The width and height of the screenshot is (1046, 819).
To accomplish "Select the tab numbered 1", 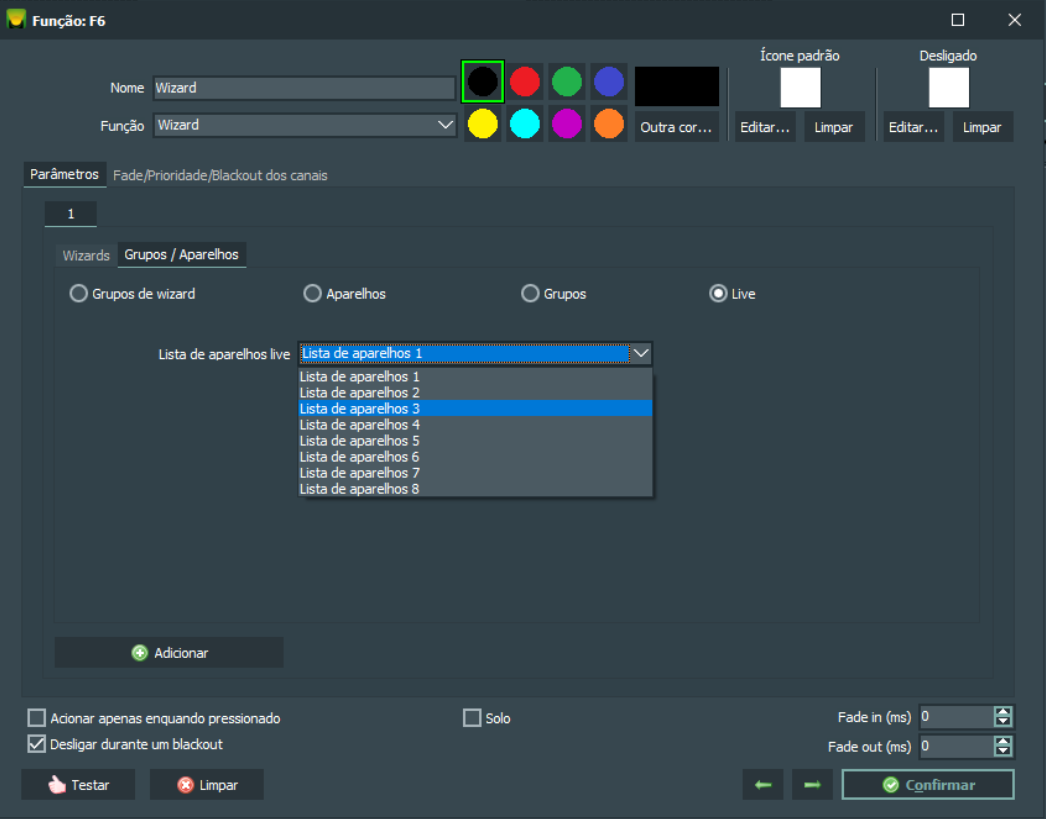I will (71, 213).
